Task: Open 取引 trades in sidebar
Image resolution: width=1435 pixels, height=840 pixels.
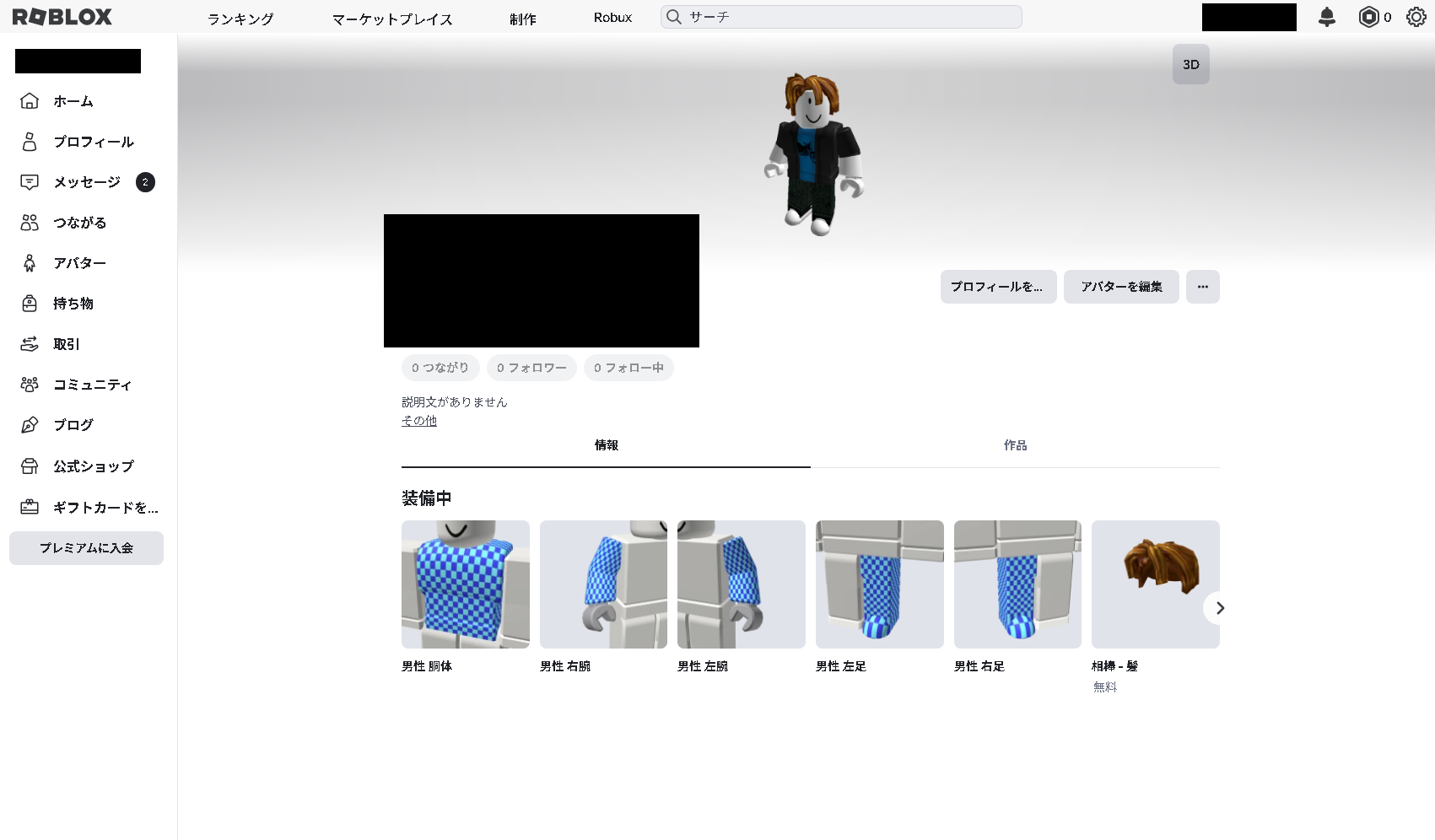Action: pyautogui.click(x=66, y=344)
